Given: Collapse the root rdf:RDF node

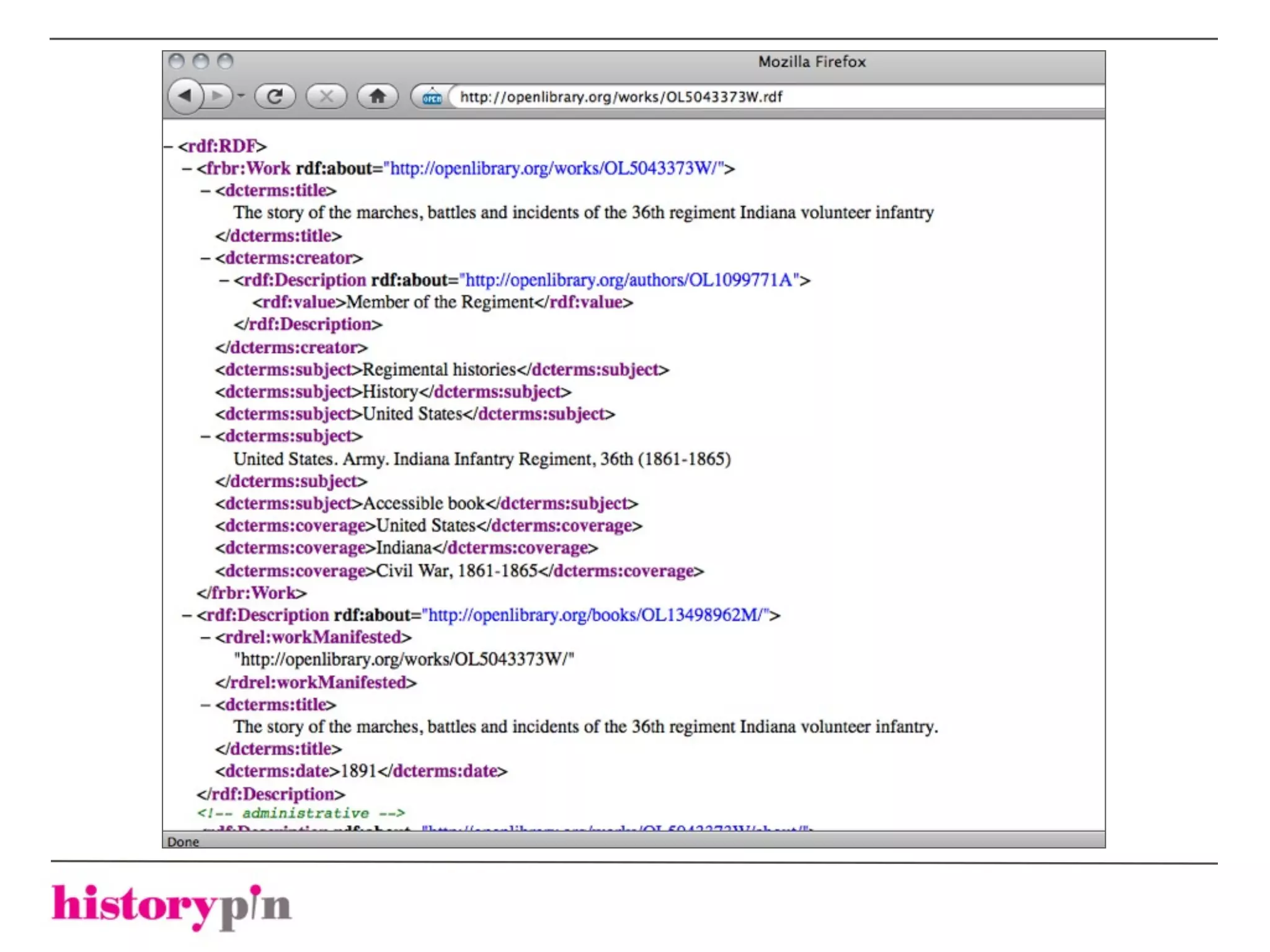Looking at the screenshot, I should click(x=167, y=146).
